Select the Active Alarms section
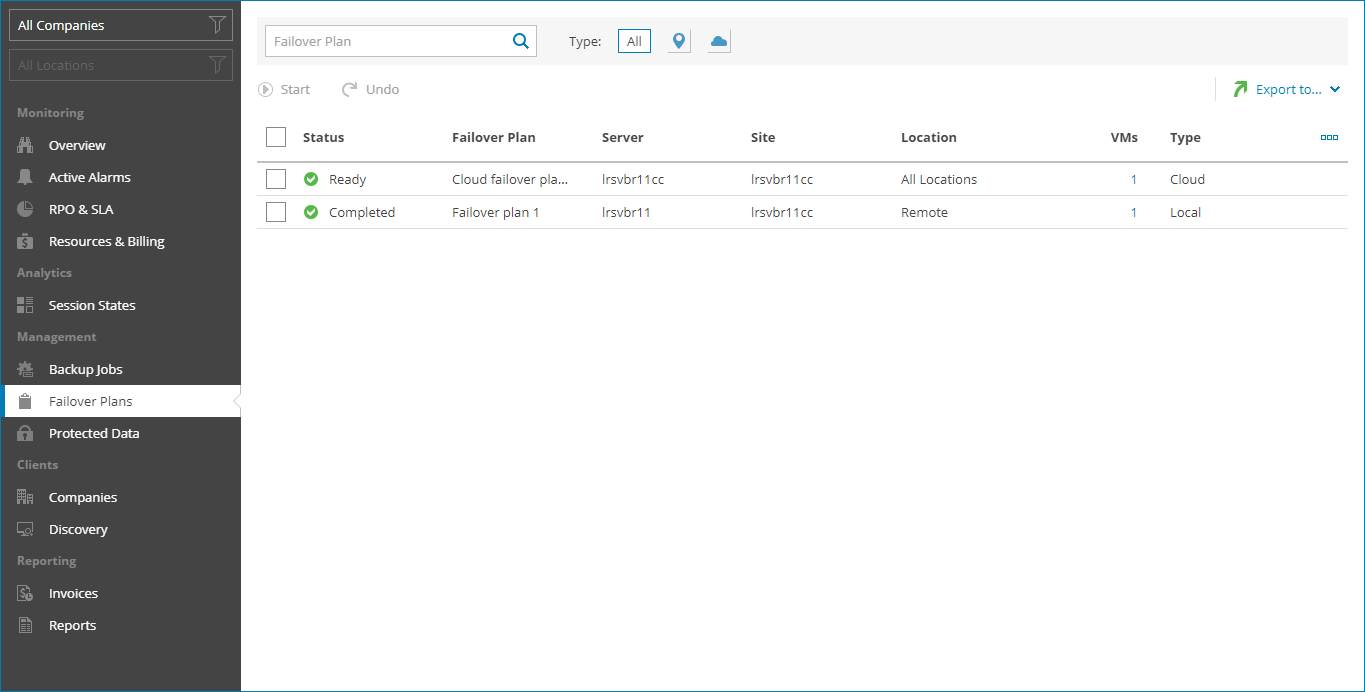 pos(90,177)
